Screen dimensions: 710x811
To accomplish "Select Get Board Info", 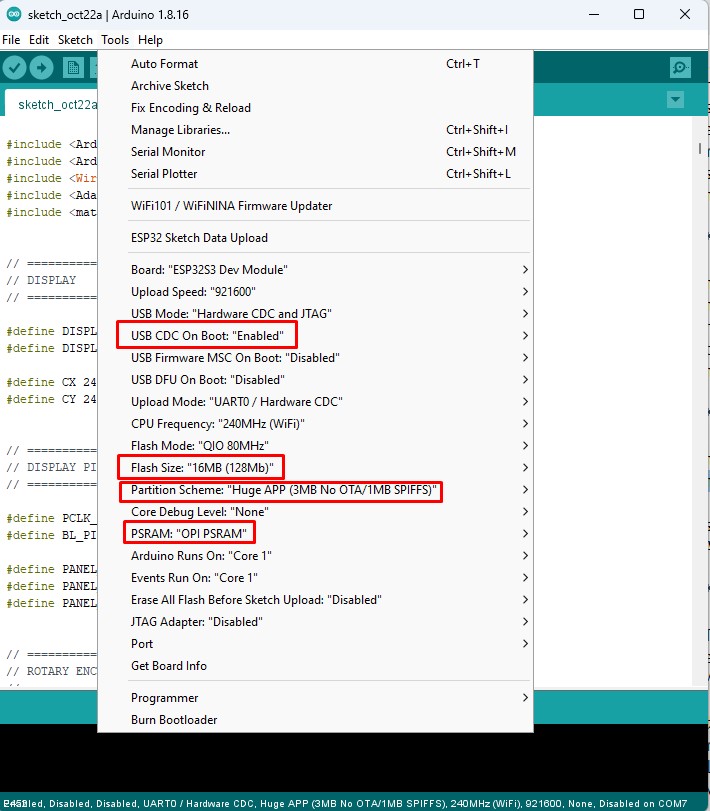I will [315, 666].
